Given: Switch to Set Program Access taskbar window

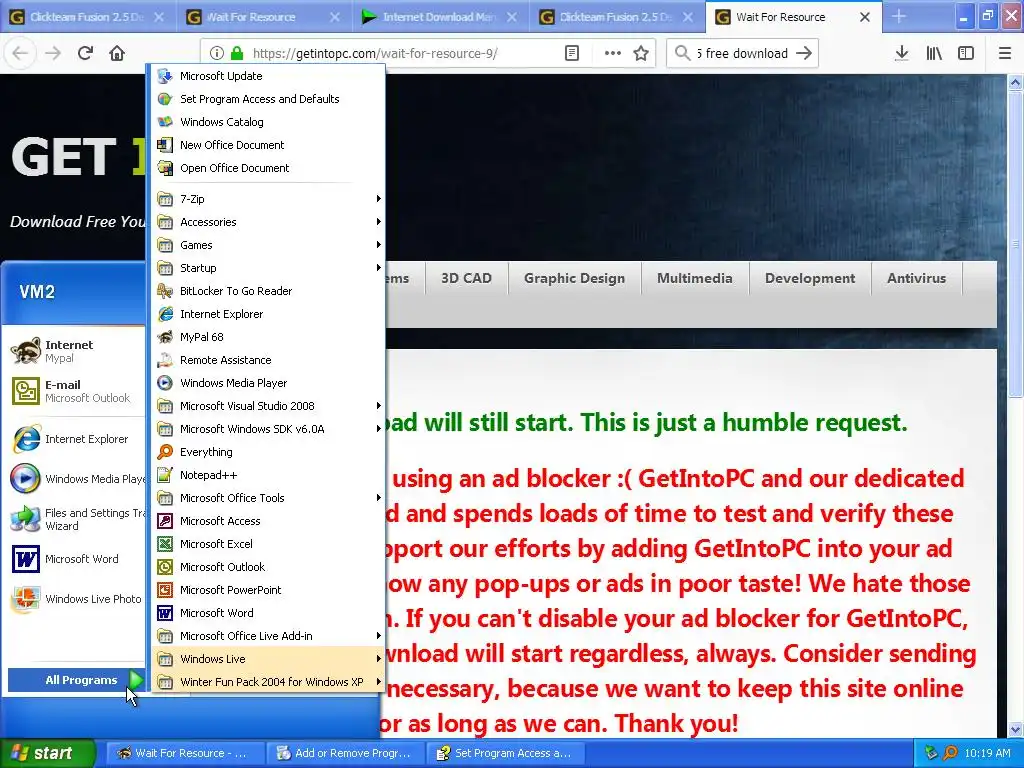Looking at the screenshot, I should 505,753.
